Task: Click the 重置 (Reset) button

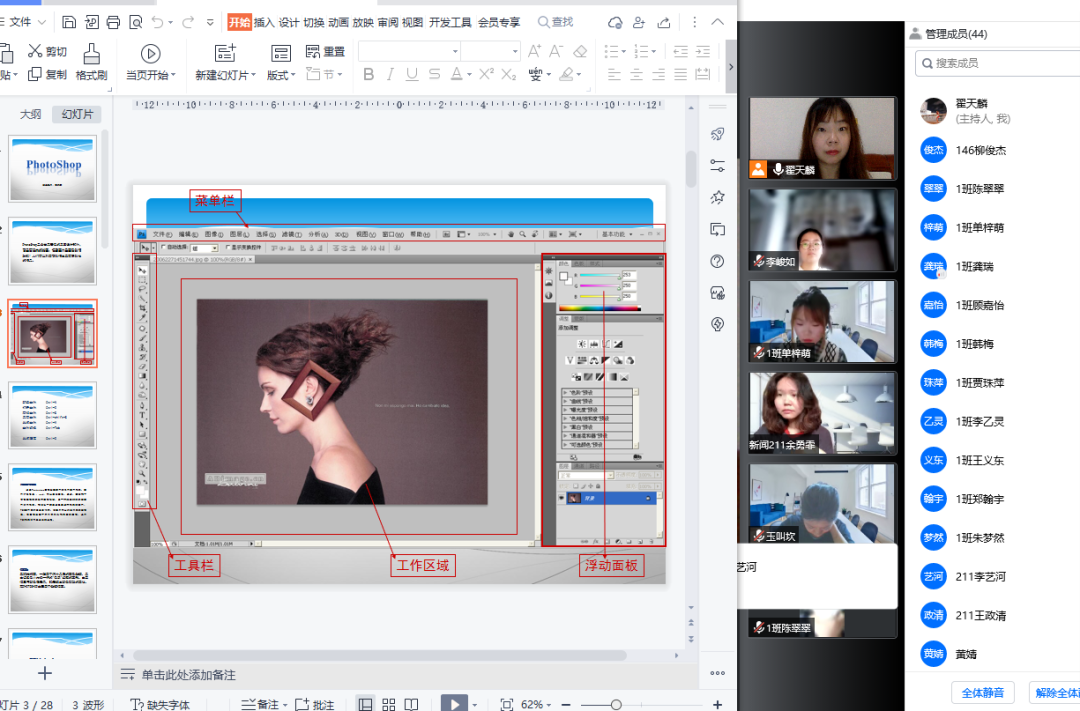Action: pyautogui.click(x=325, y=52)
